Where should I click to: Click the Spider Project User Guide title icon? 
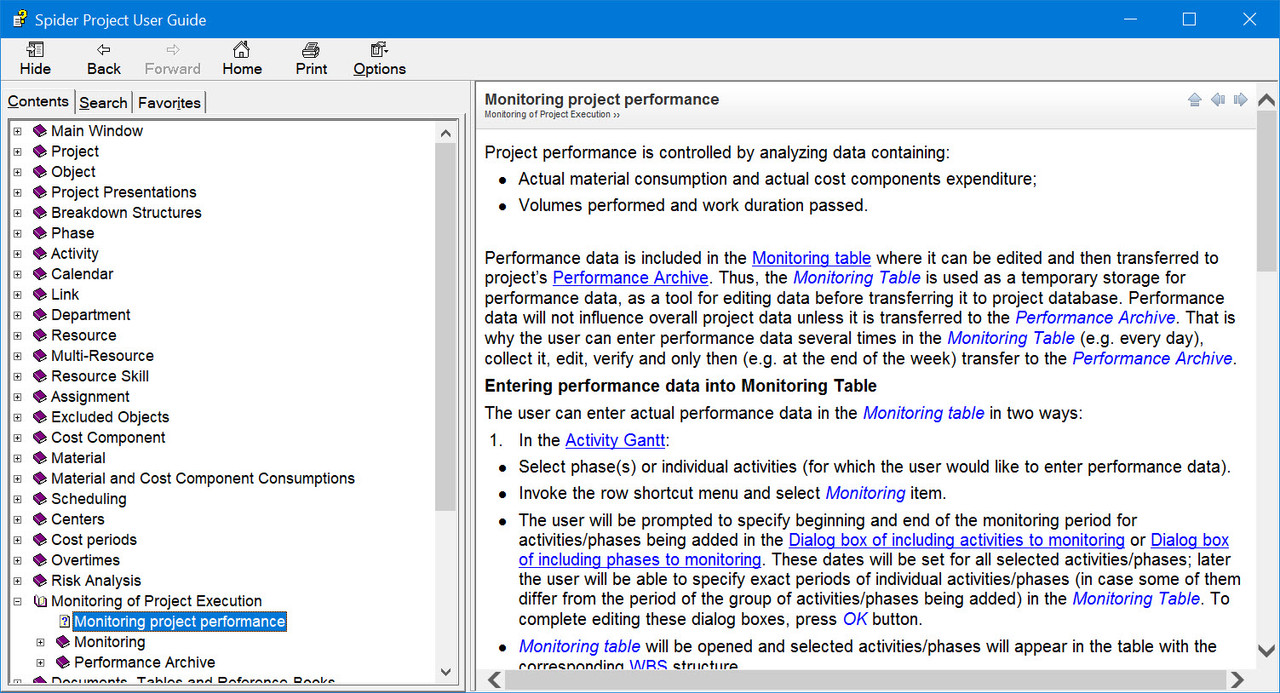coord(19,19)
